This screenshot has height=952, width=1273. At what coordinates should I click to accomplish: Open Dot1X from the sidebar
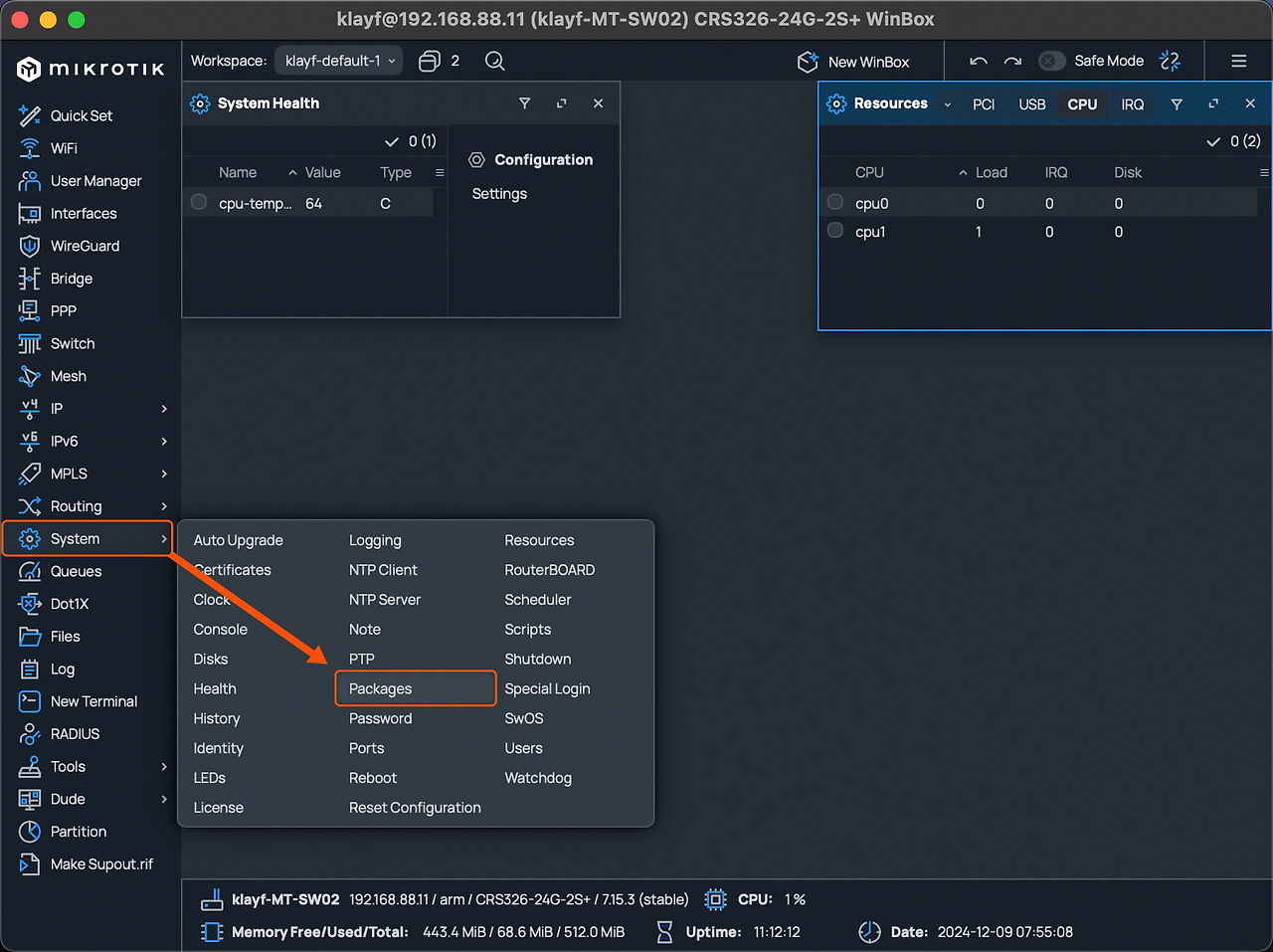coord(70,604)
